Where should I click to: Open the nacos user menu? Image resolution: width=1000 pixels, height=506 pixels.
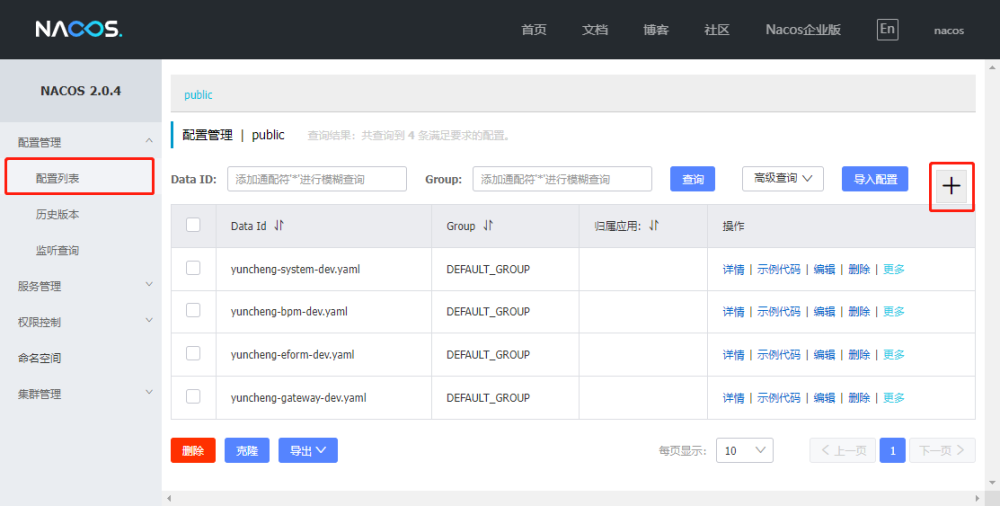tap(949, 31)
